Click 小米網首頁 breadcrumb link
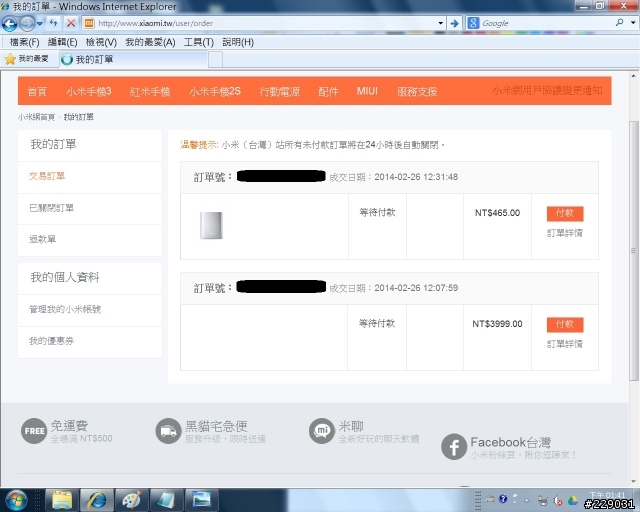This screenshot has width=640, height=512. click(36, 117)
